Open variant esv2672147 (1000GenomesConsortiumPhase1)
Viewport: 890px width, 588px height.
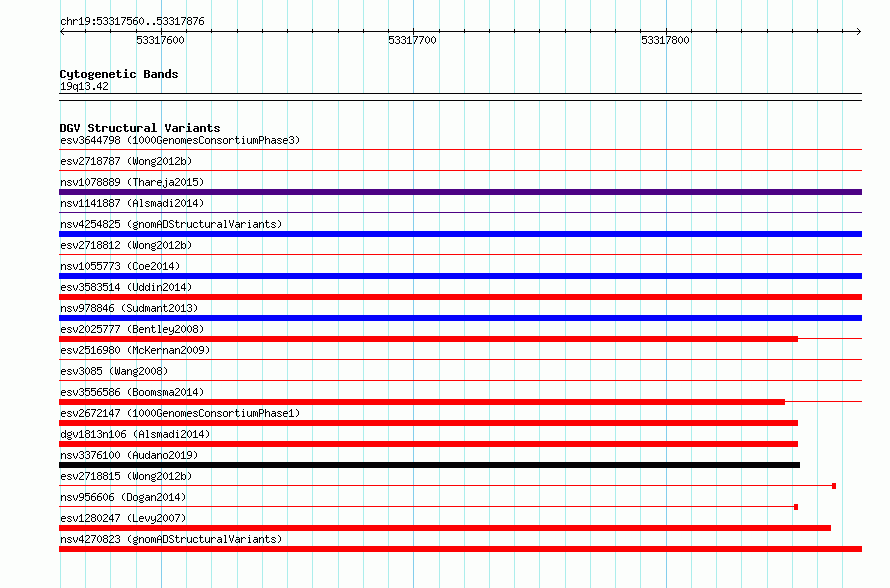[x=180, y=413]
